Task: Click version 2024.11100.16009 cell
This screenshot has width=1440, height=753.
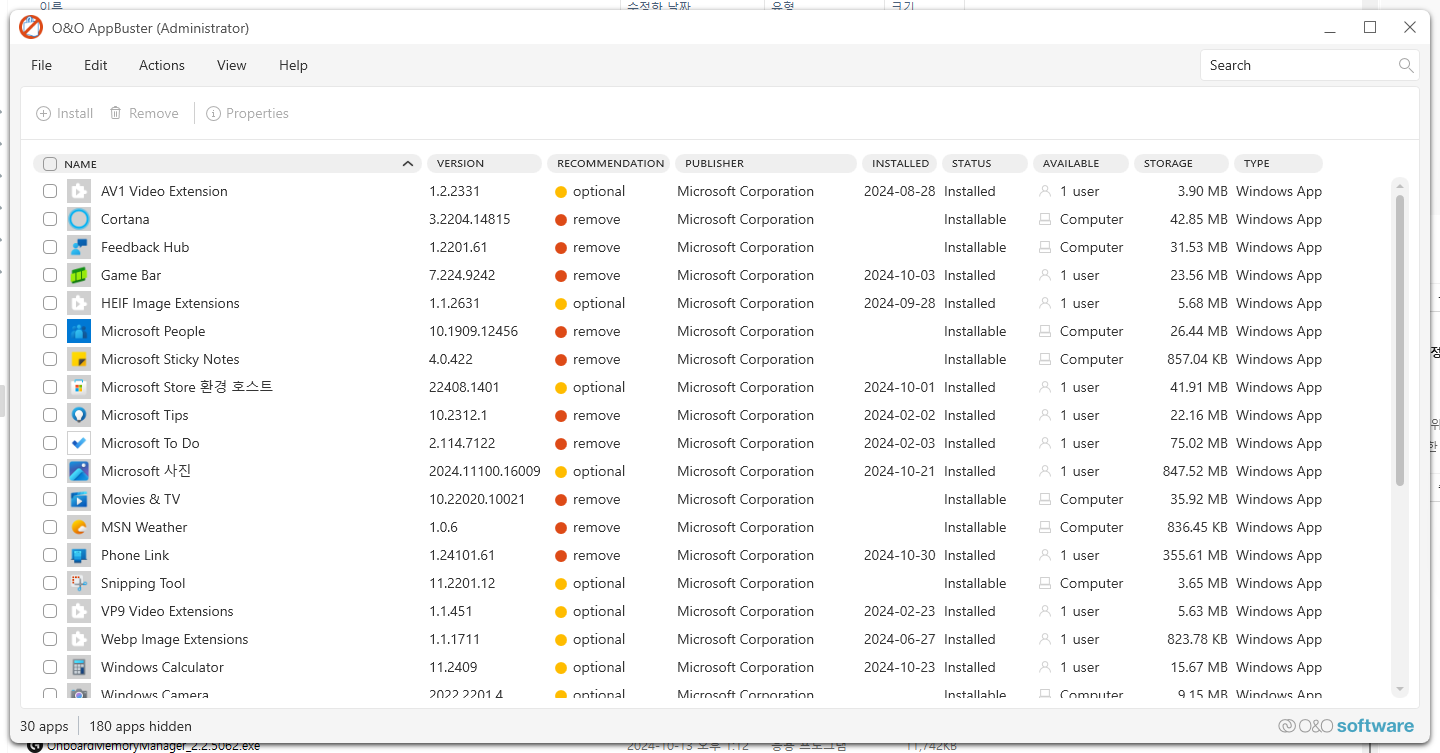Action: pyautogui.click(x=485, y=471)
